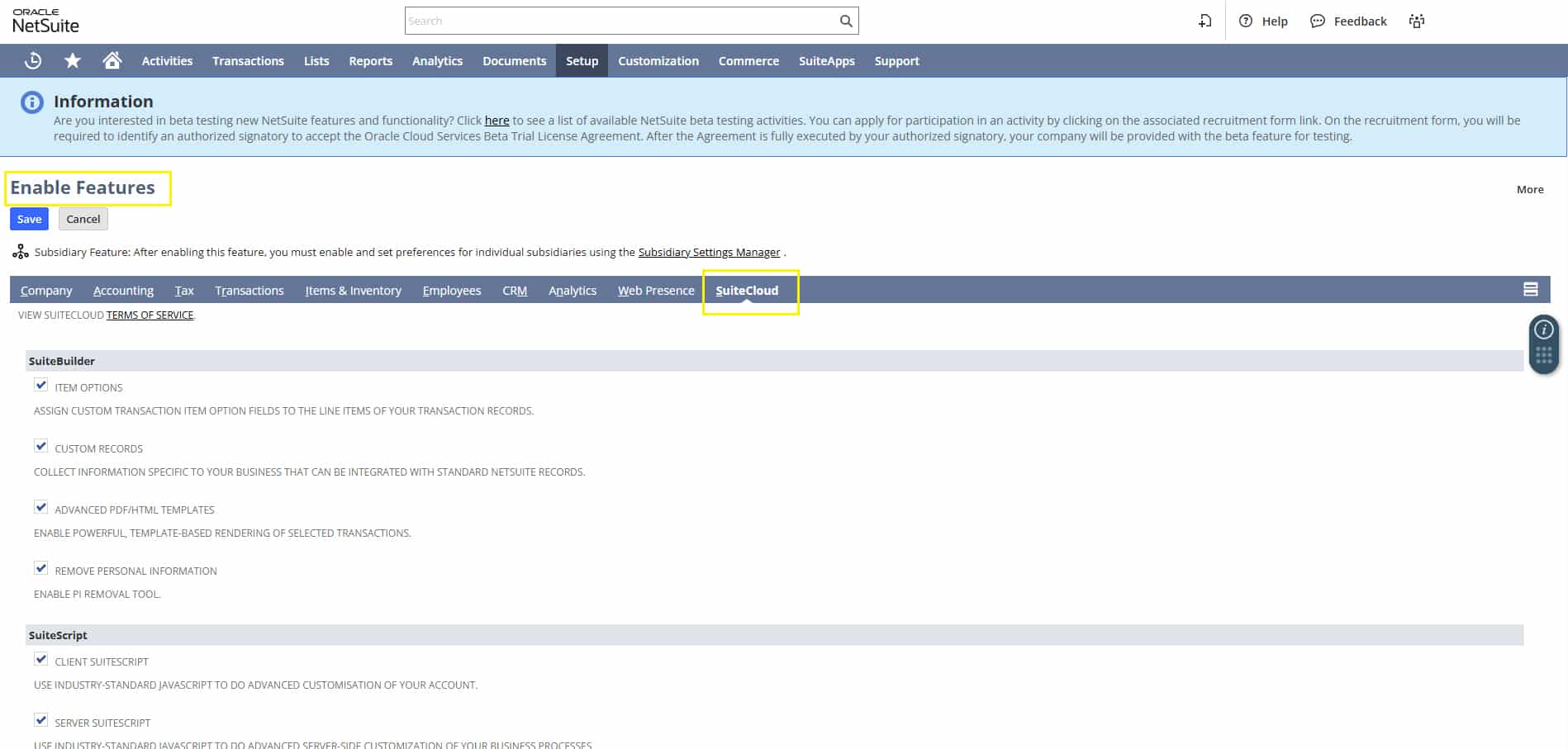Toggle Remove Personal Information checkbox
The height and width of the screenshot is (749, 1568).
40,568
